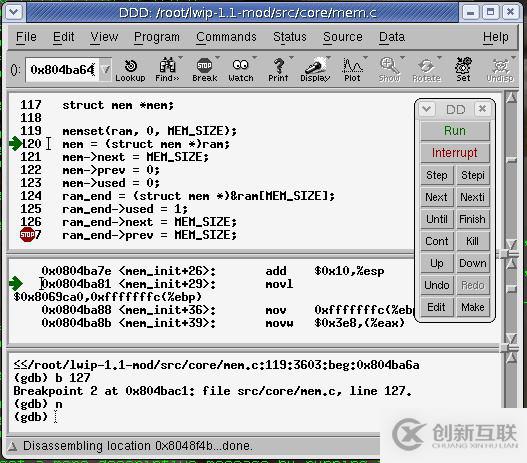Click the Rotate toolbar icon
This screenshot has width=527, height=463.
(426, 70)
